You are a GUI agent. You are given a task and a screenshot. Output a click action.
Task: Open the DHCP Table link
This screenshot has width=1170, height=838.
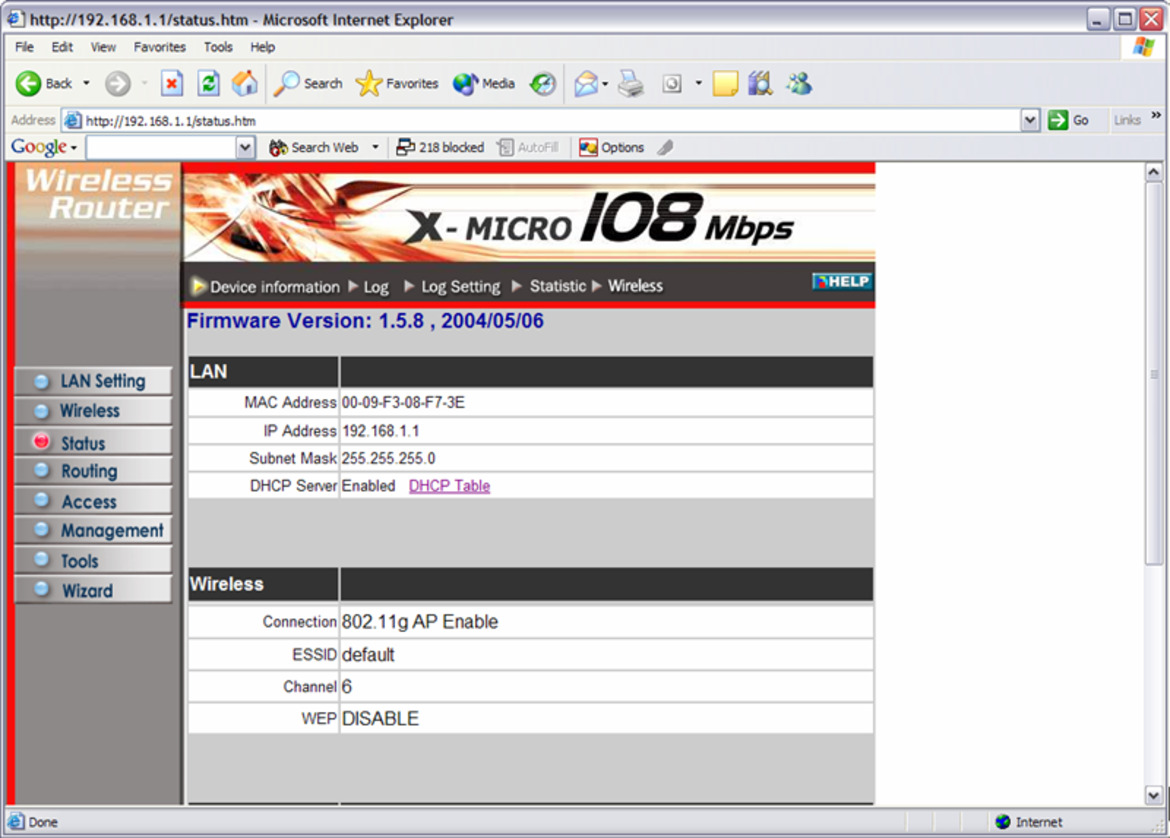click(x=449, y=486)
